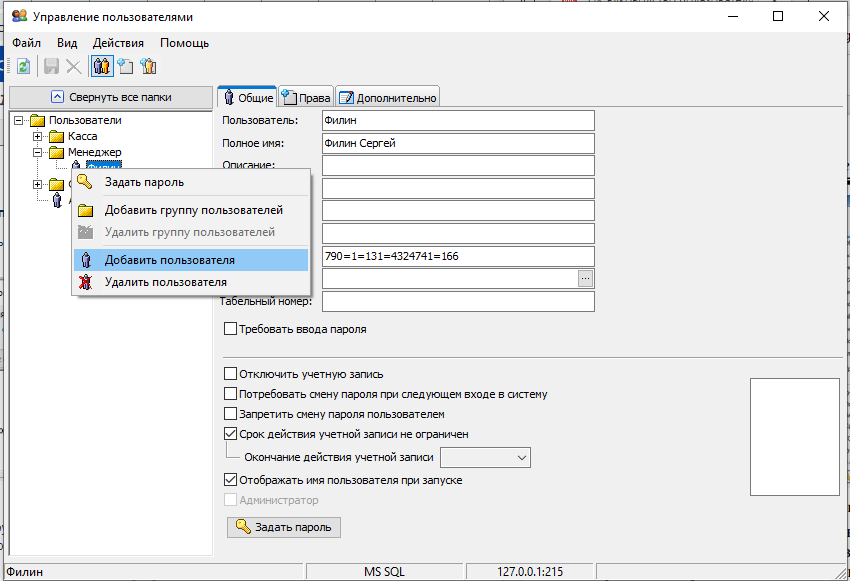Switch to the Права tab
Viewport: 850px width, 581px height.
[306, 98]
